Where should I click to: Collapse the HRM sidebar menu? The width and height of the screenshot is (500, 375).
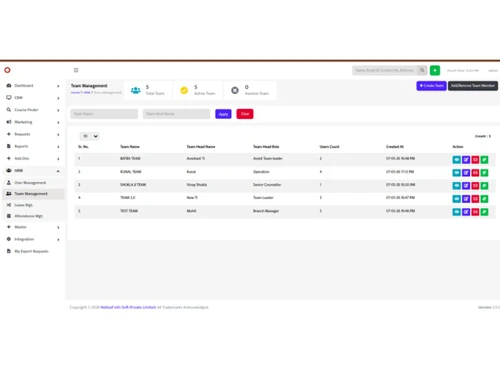pyautogui.click(x=33, y=171)
